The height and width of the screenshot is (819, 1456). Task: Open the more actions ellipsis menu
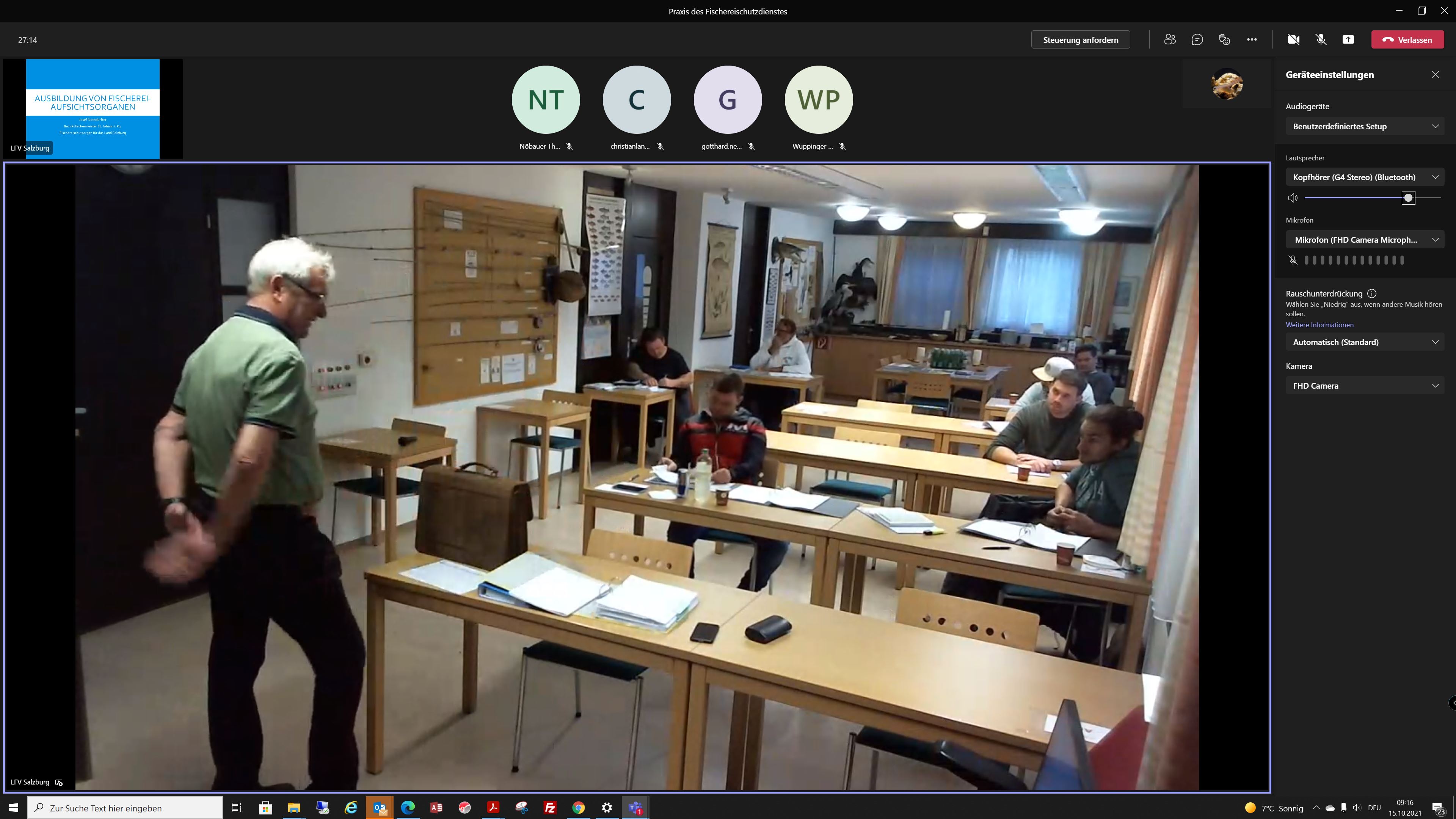coord(1251,39)
